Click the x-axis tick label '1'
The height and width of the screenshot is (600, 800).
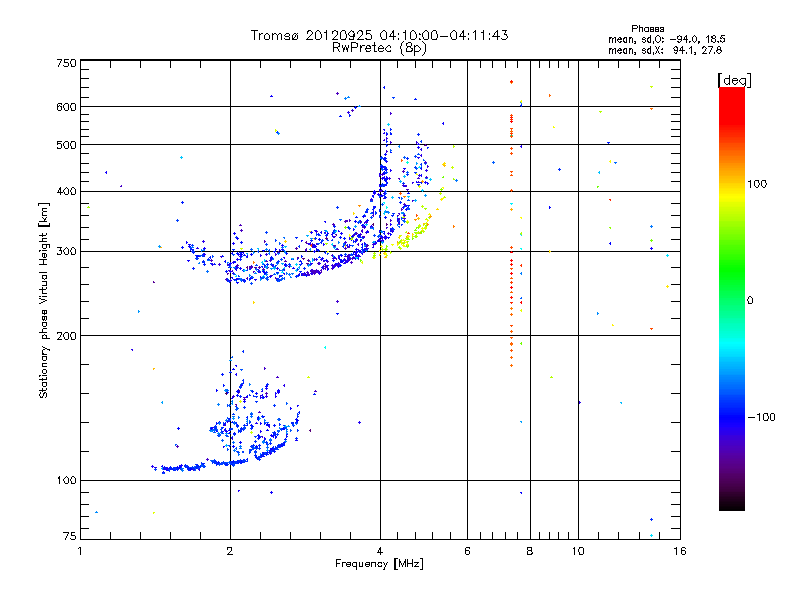click(80, 551)
